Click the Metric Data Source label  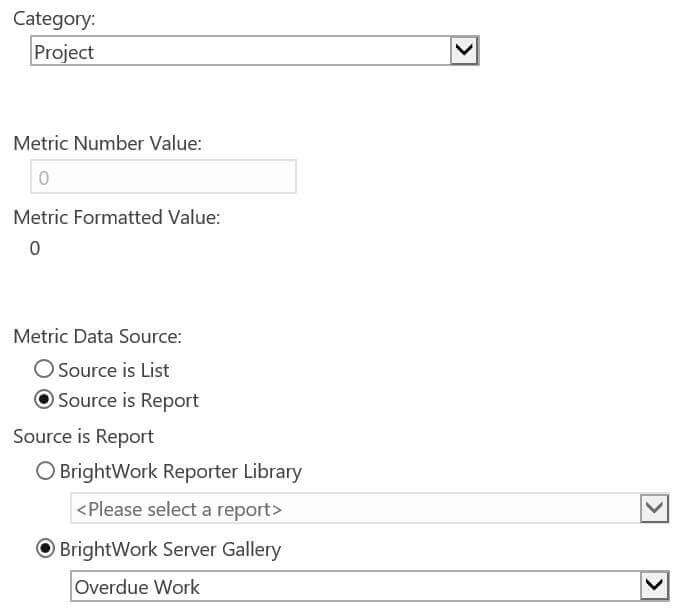point(98,336)
